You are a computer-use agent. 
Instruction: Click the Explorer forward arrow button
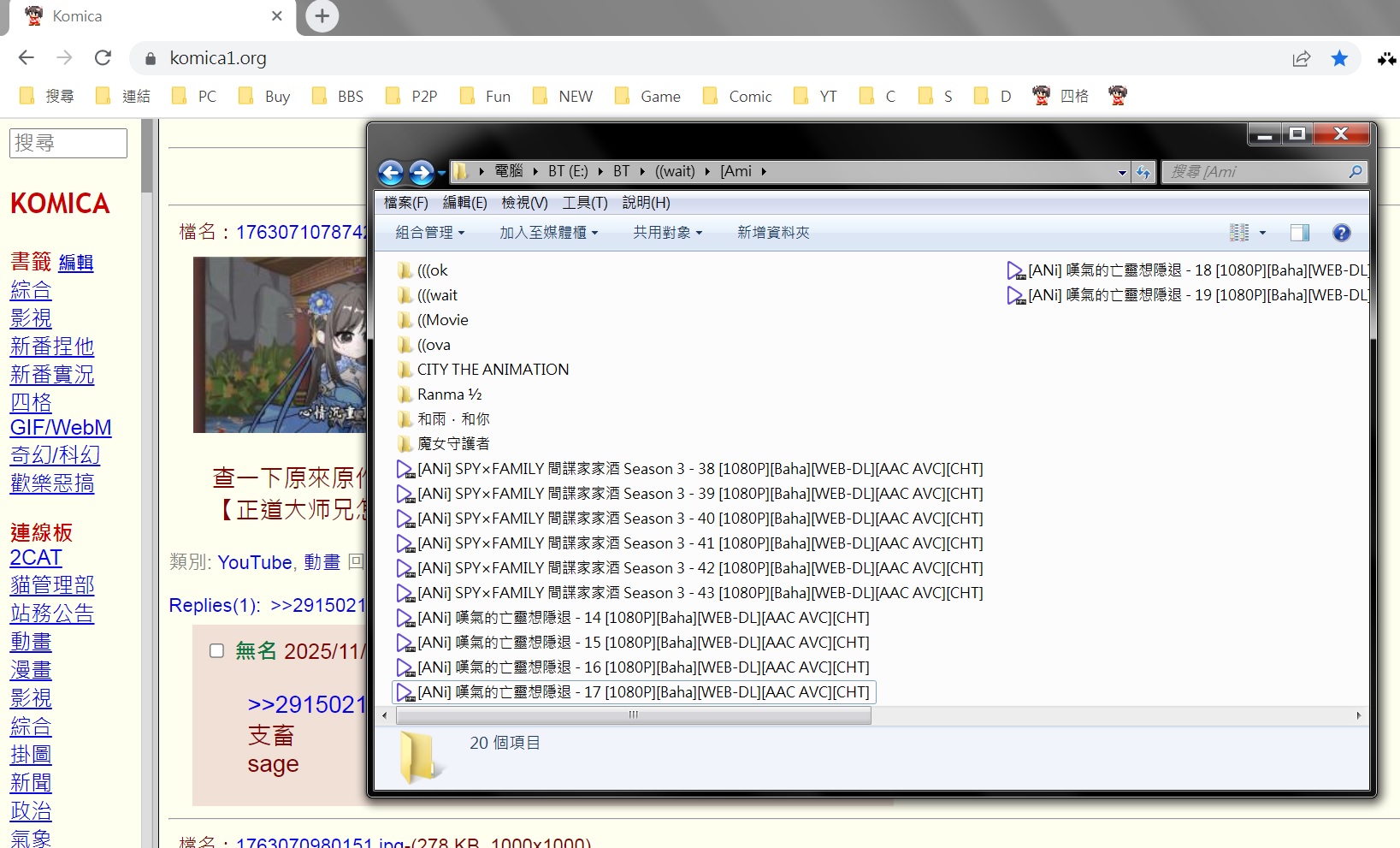(421, 173)
